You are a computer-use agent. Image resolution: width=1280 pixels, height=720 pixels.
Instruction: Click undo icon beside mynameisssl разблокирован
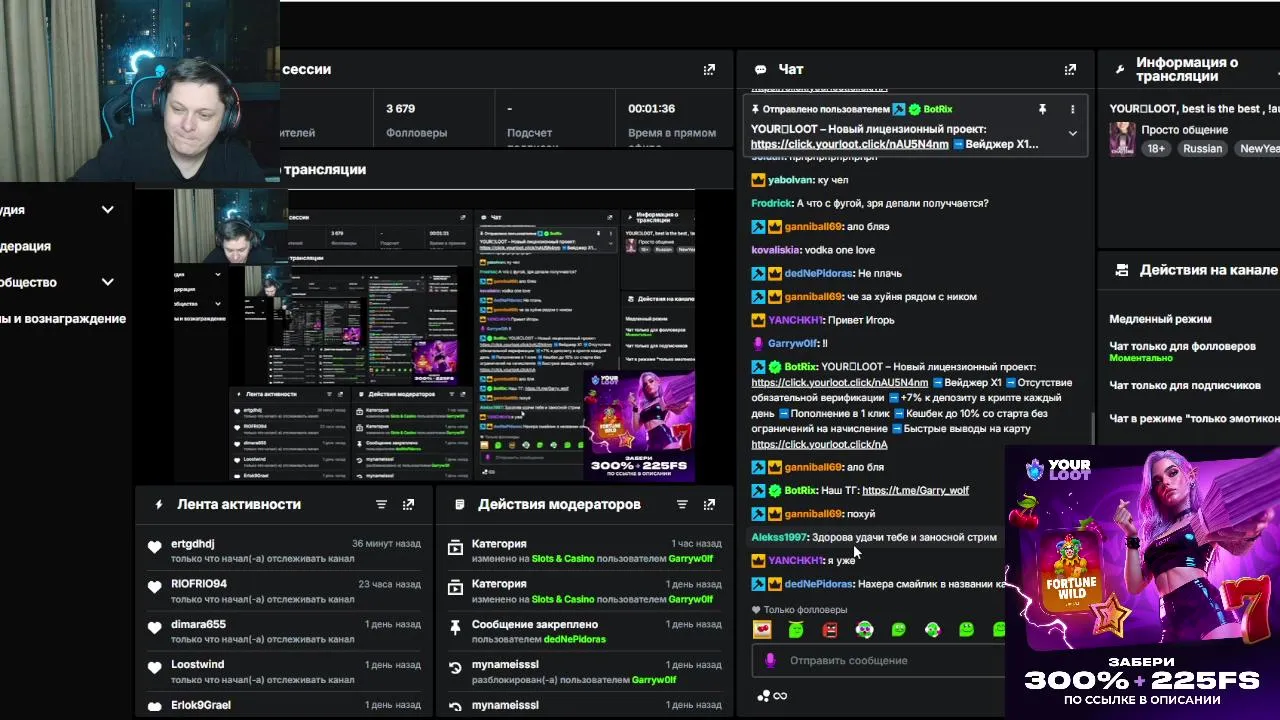(x=455, y=668)
